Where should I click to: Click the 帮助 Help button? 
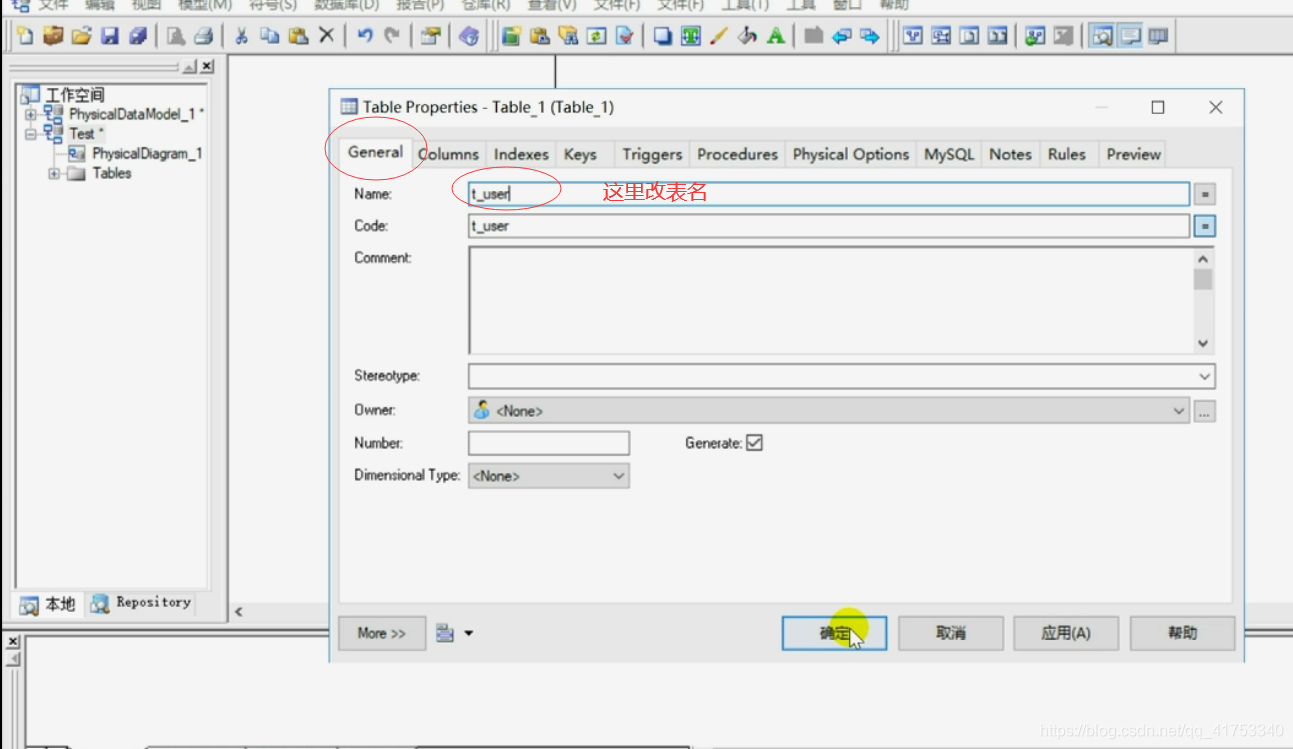coord(1182,633)
